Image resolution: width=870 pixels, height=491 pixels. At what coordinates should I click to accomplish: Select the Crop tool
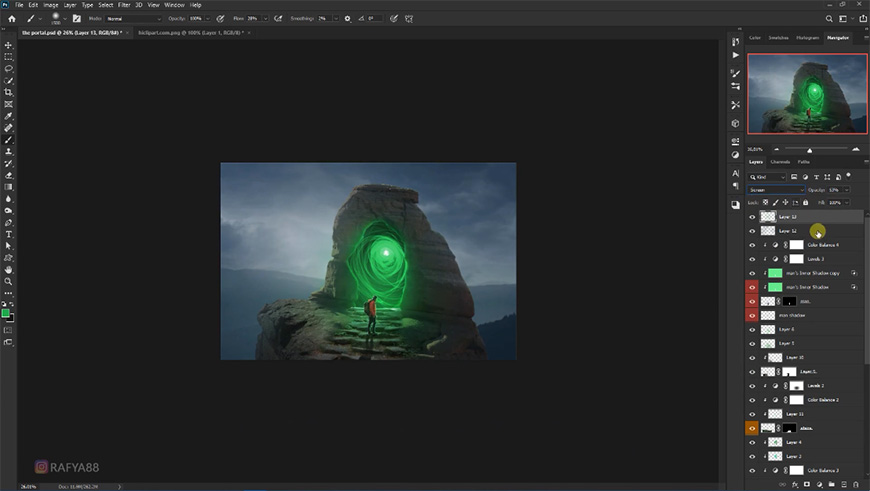(x=8, y=93)
